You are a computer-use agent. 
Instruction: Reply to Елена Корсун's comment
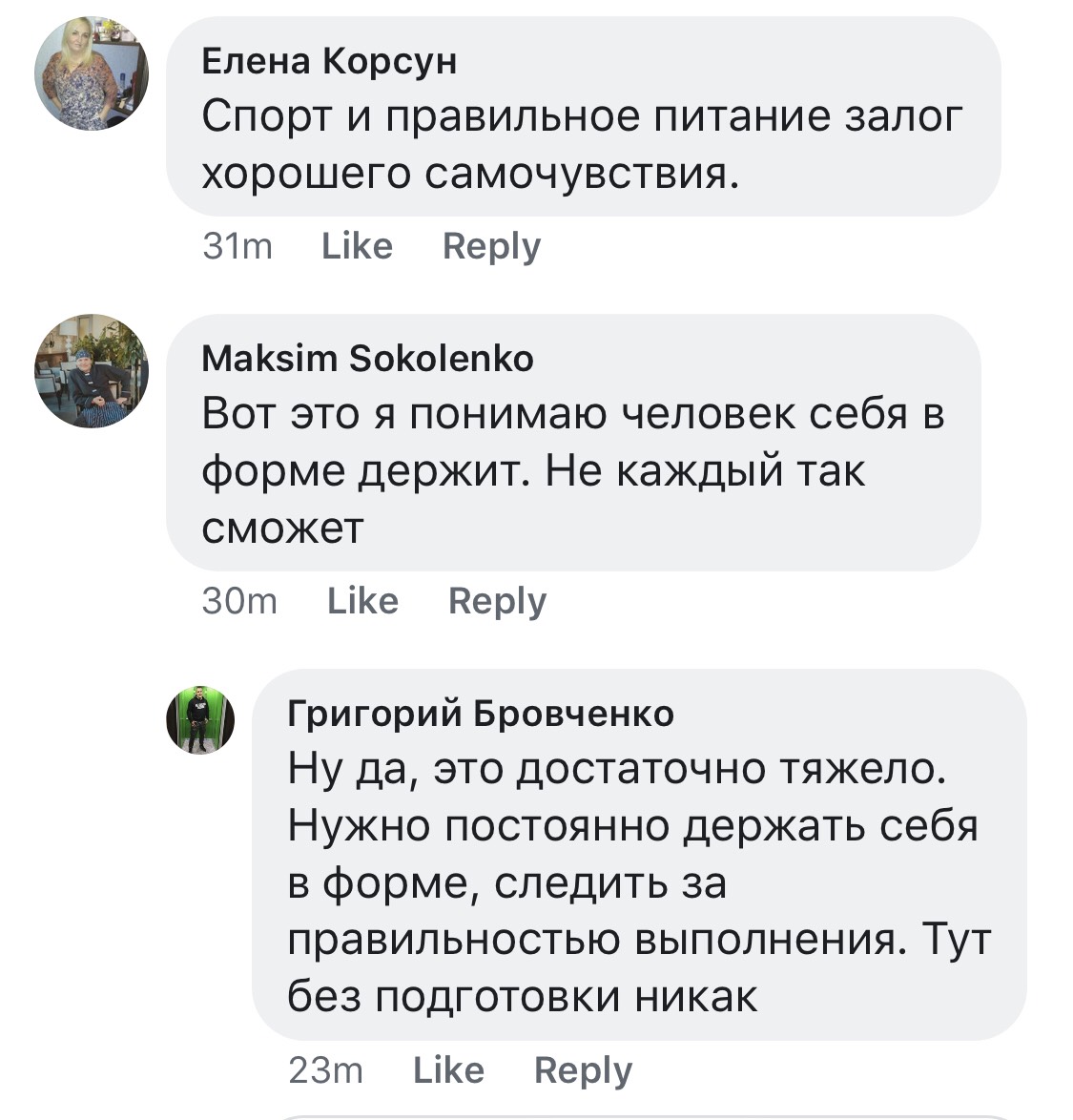491,246
